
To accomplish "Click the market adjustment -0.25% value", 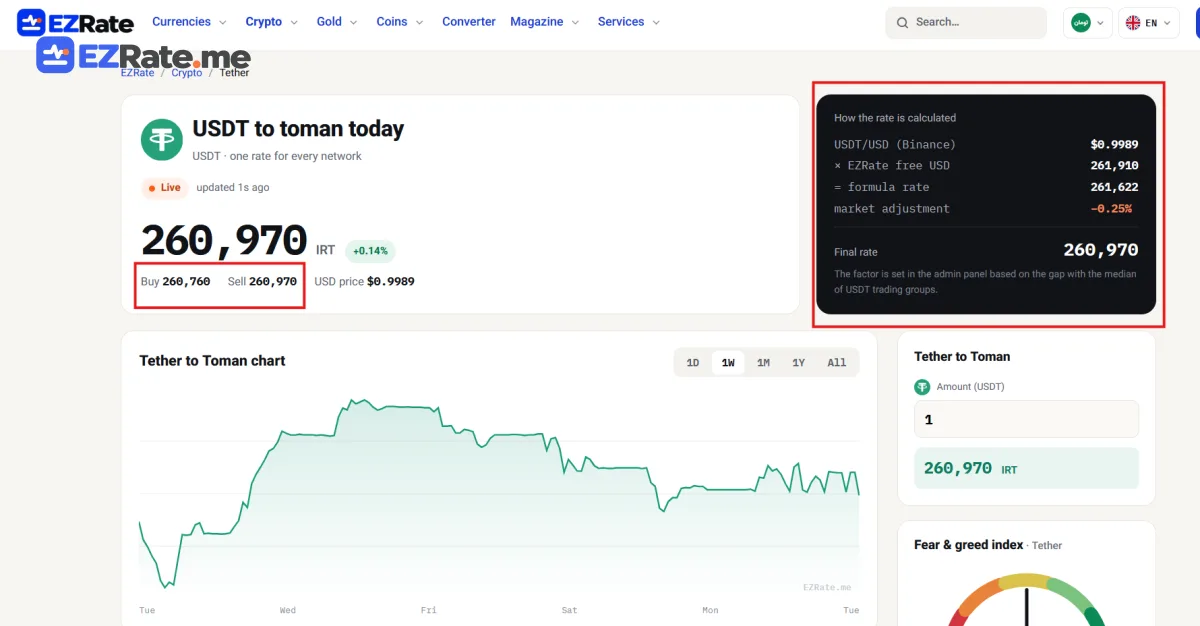I will (x=1111, y=209).
